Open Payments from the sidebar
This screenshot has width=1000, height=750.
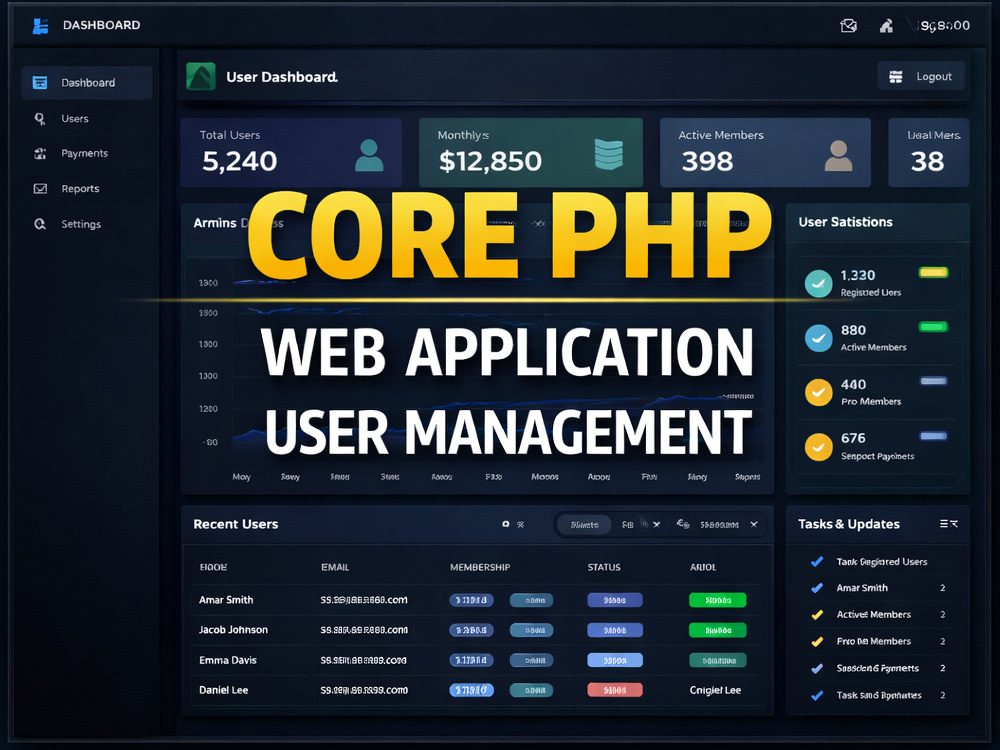click(84, 153)
